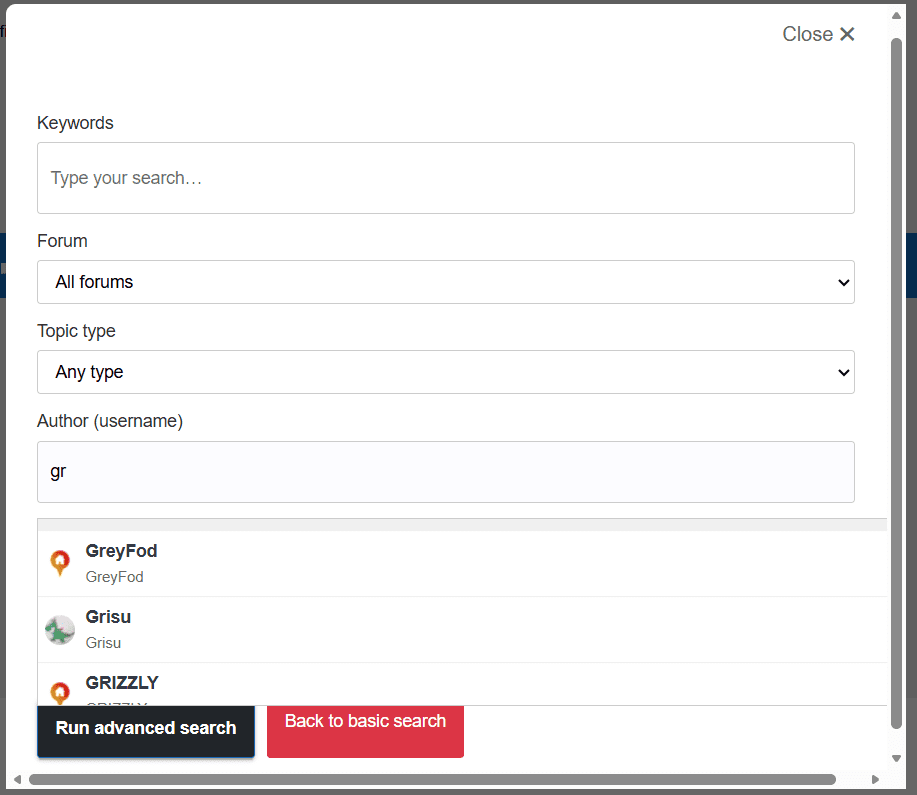Click the horizontal scrollbar right arrow
Viewport: 917px width, 795px height.
tap(876, 779)
